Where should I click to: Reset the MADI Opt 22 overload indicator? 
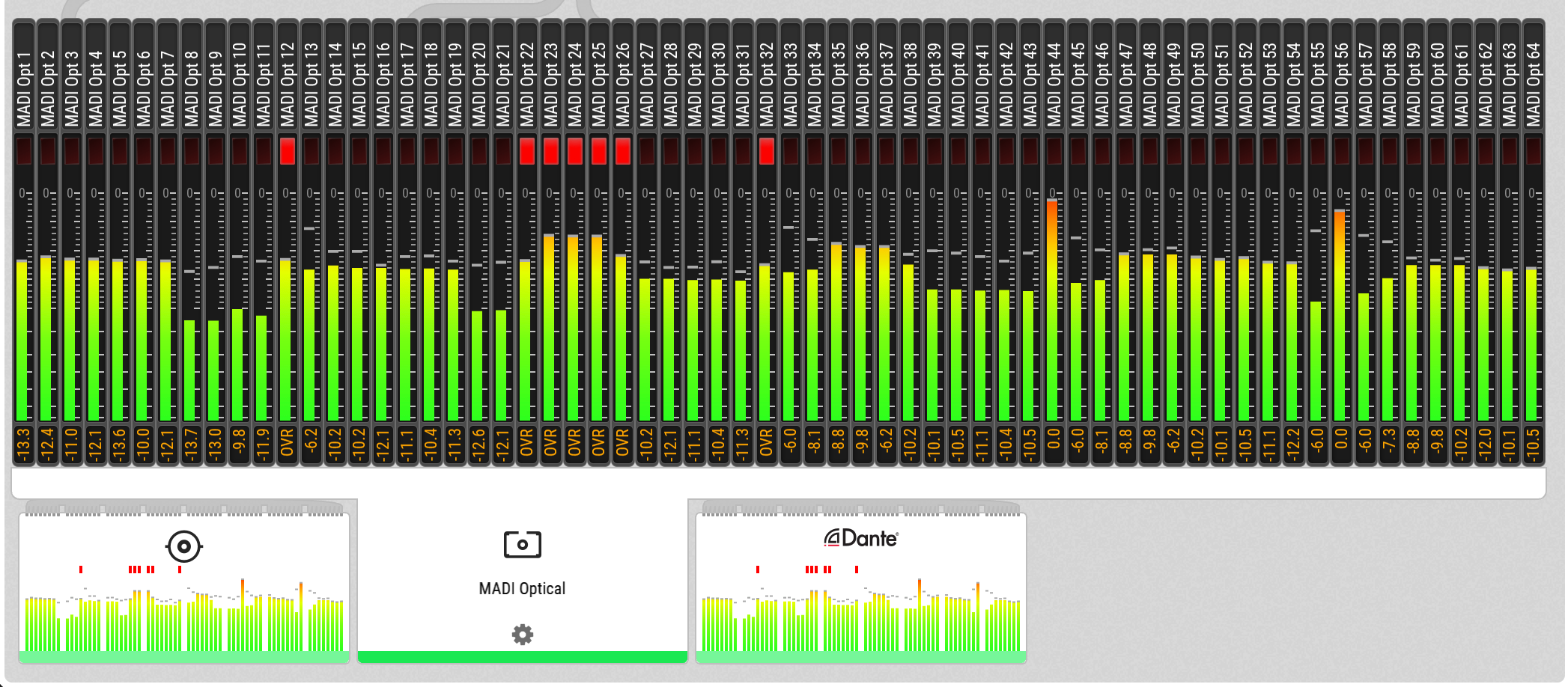point(526,151)
